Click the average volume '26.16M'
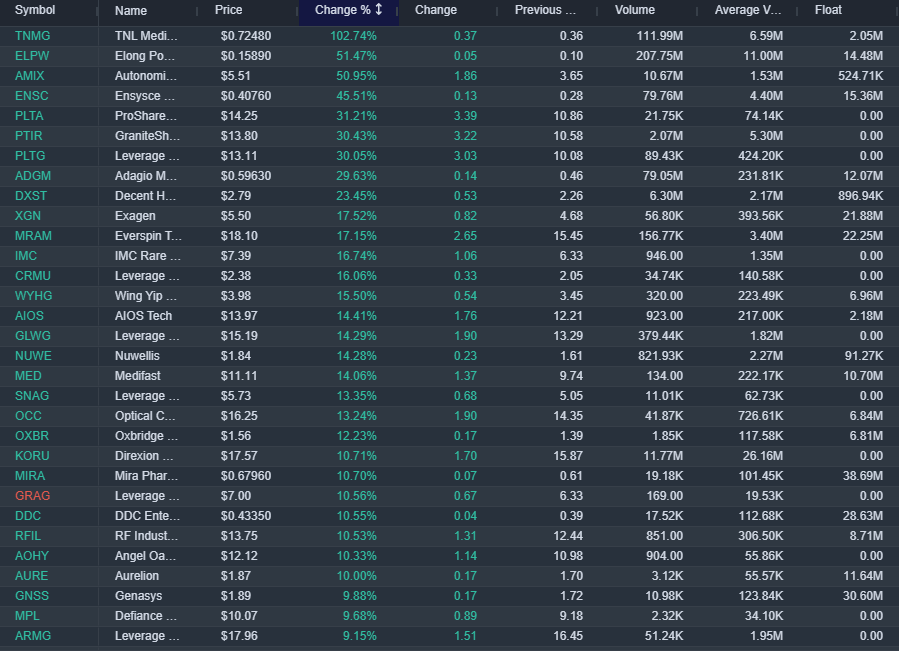The height and width of the screenshot is (651, 899). pyautogui.click(x=763, y=457)
